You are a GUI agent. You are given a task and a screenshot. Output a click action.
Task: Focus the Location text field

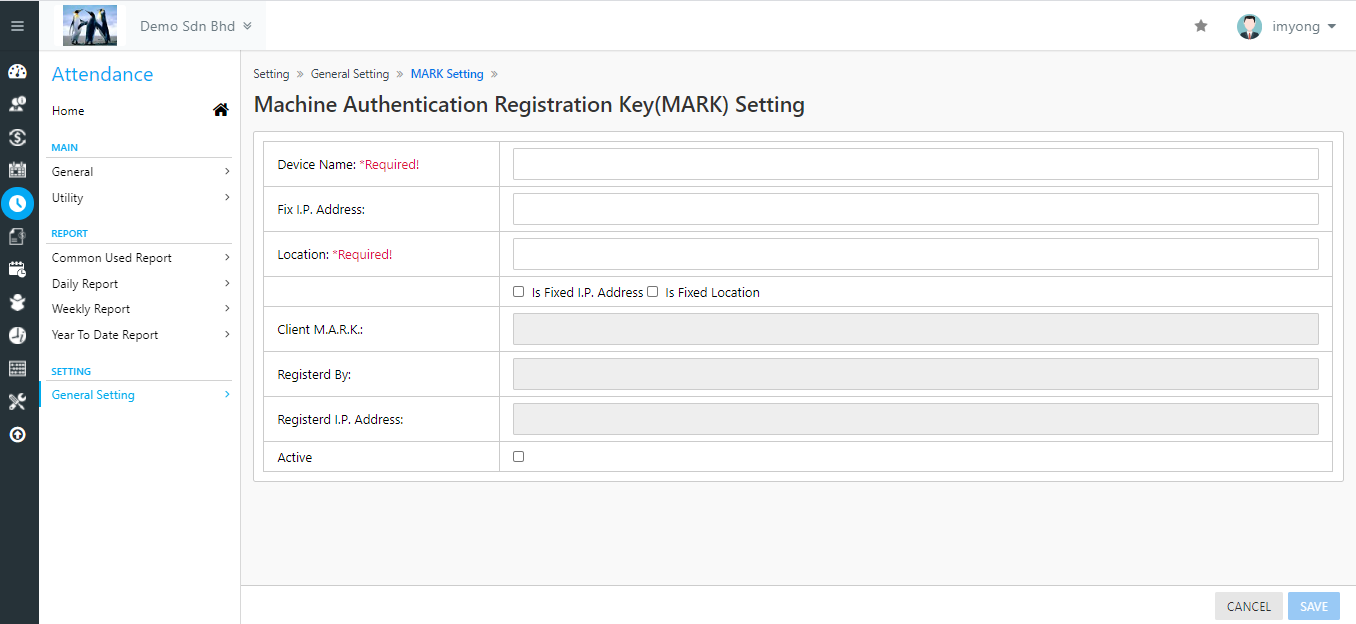(915, 254)
